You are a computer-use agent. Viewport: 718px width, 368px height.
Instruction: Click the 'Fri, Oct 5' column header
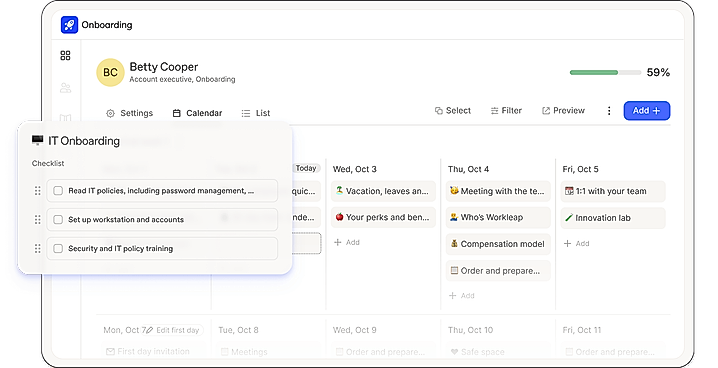point(580,169)
